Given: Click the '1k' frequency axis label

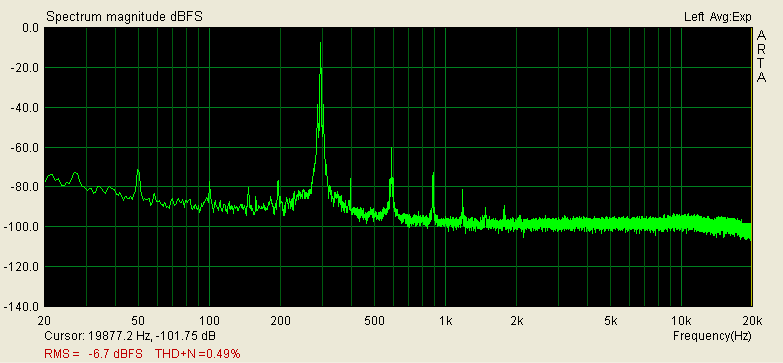Looking at the screenshot, I should 446,321.
